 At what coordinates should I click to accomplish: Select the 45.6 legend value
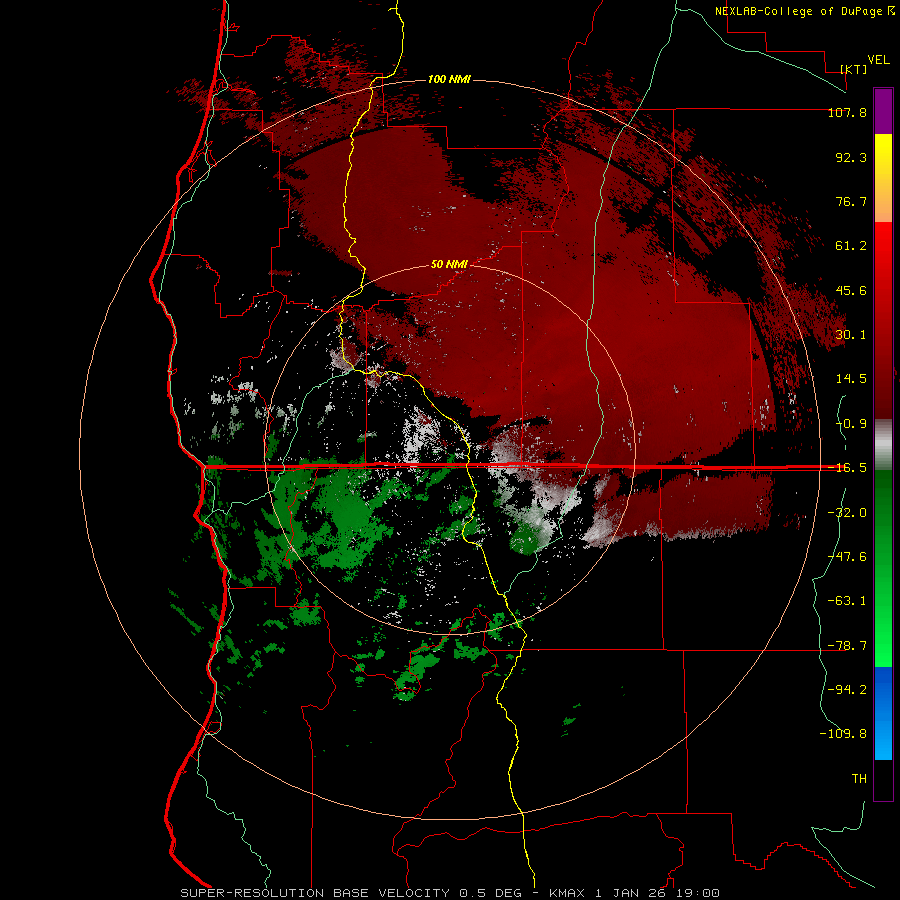pyautogui.click(x=851, y=290)
